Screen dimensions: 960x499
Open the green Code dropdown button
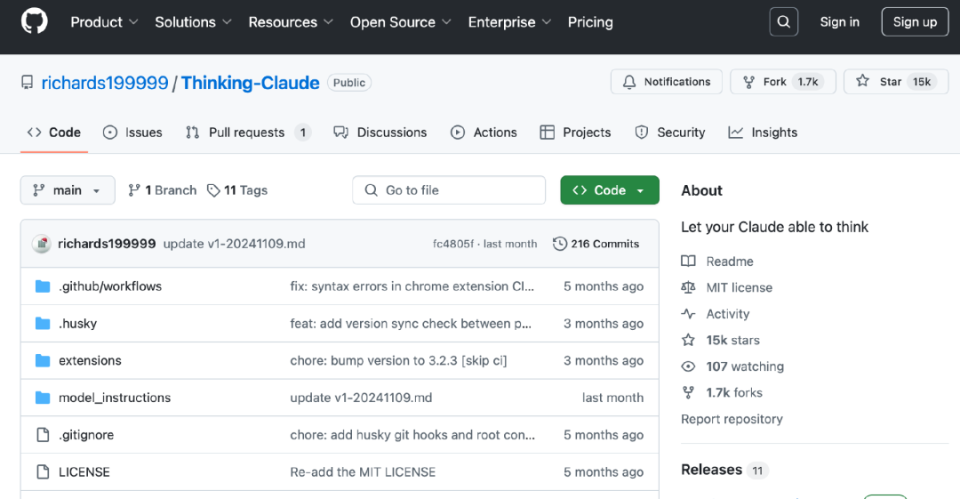pyautogui.click(x=610, y=190)
